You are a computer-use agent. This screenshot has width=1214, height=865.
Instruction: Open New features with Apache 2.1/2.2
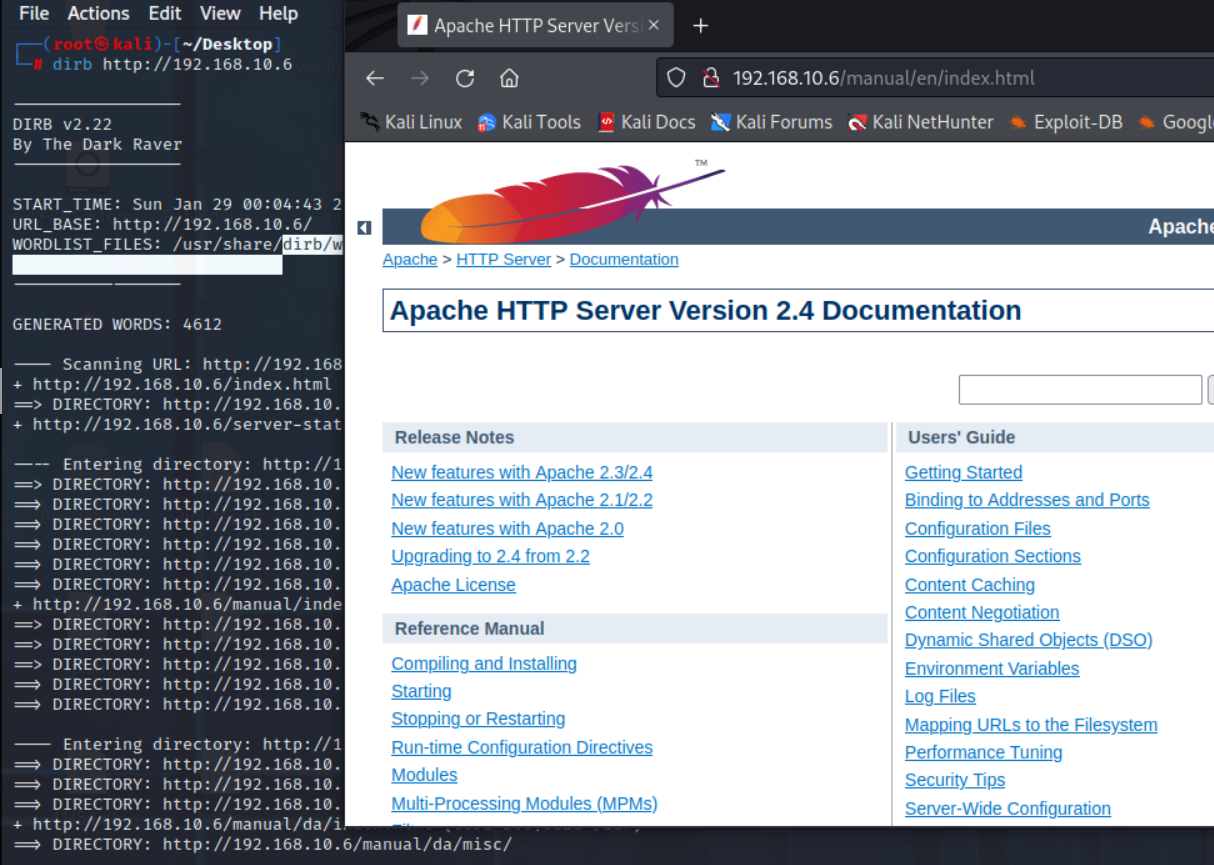[x=522, y=500]
